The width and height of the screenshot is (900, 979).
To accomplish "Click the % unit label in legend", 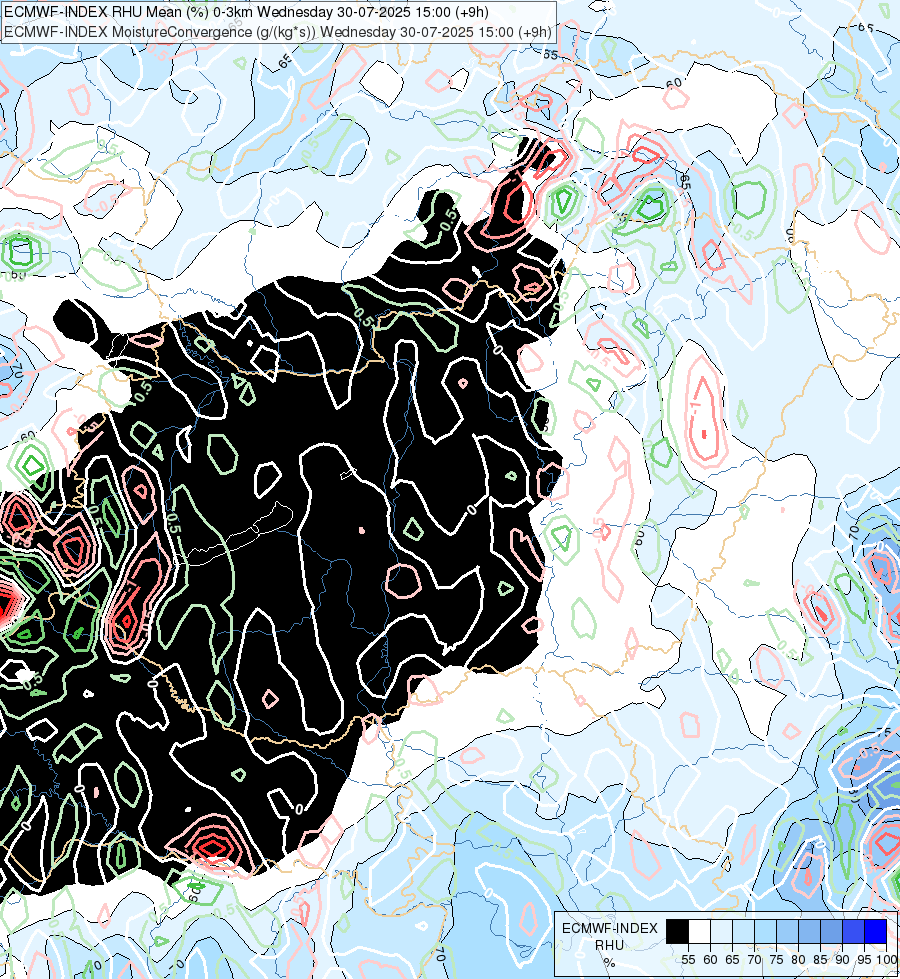I will click(610, 963).
